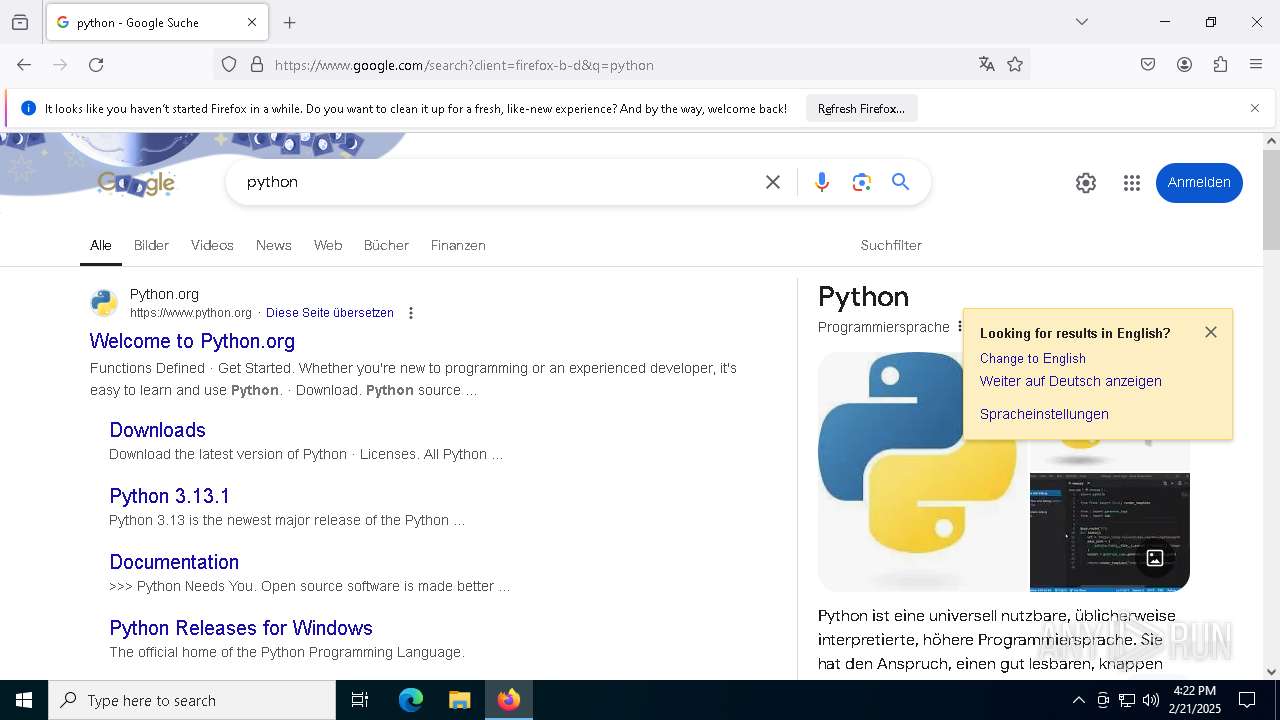The height and width of the screenshot is (720, 1280).
Task: Open the Suchfilter options
Action: click(891, 245)
